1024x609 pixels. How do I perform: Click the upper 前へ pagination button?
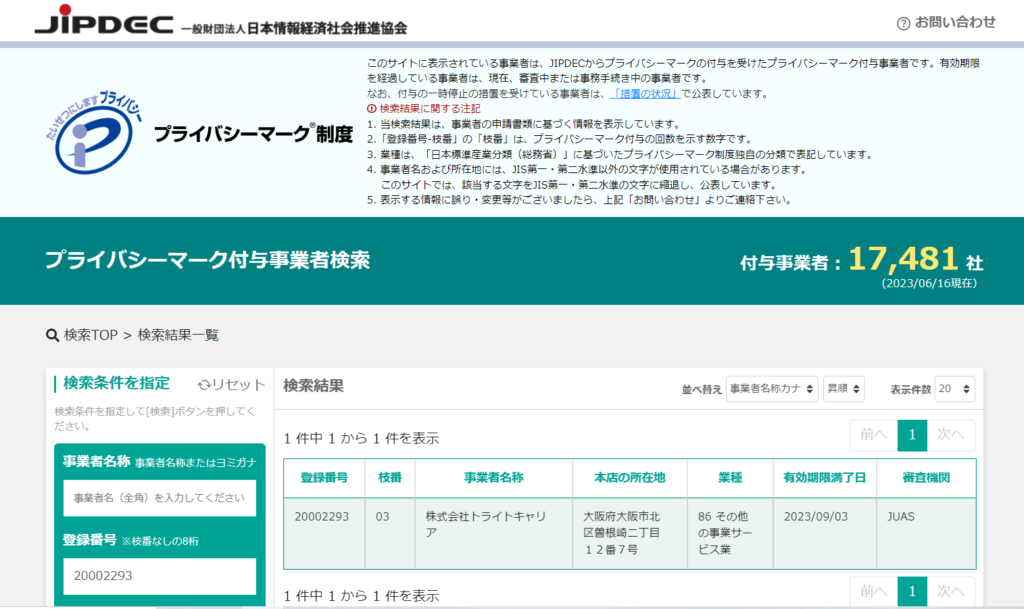pos(874,435)
